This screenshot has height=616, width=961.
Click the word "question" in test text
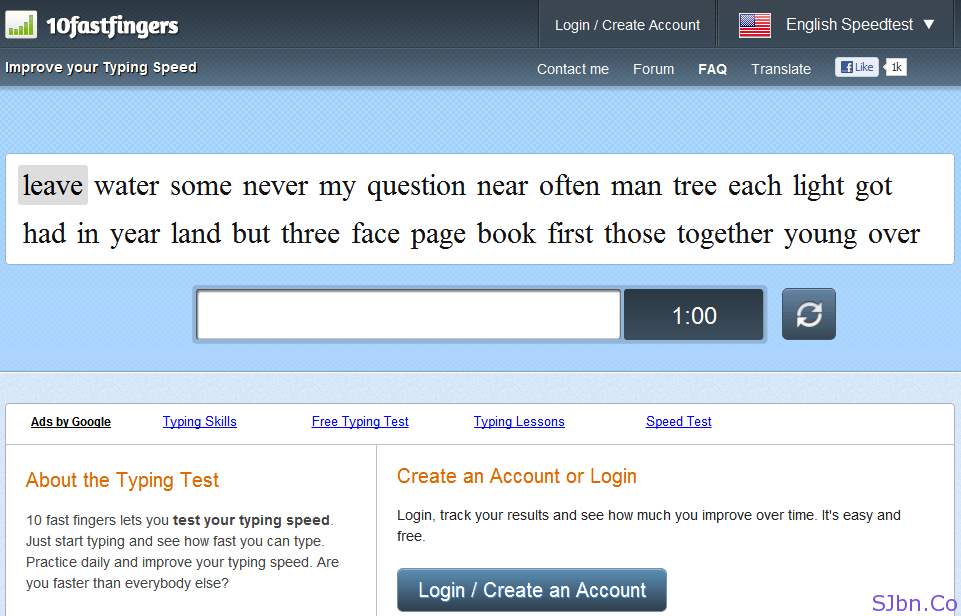point(416,187)
